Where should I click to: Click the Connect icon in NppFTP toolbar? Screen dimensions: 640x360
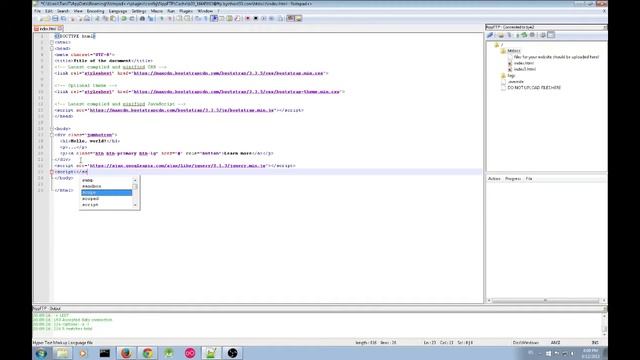point(490,35)
